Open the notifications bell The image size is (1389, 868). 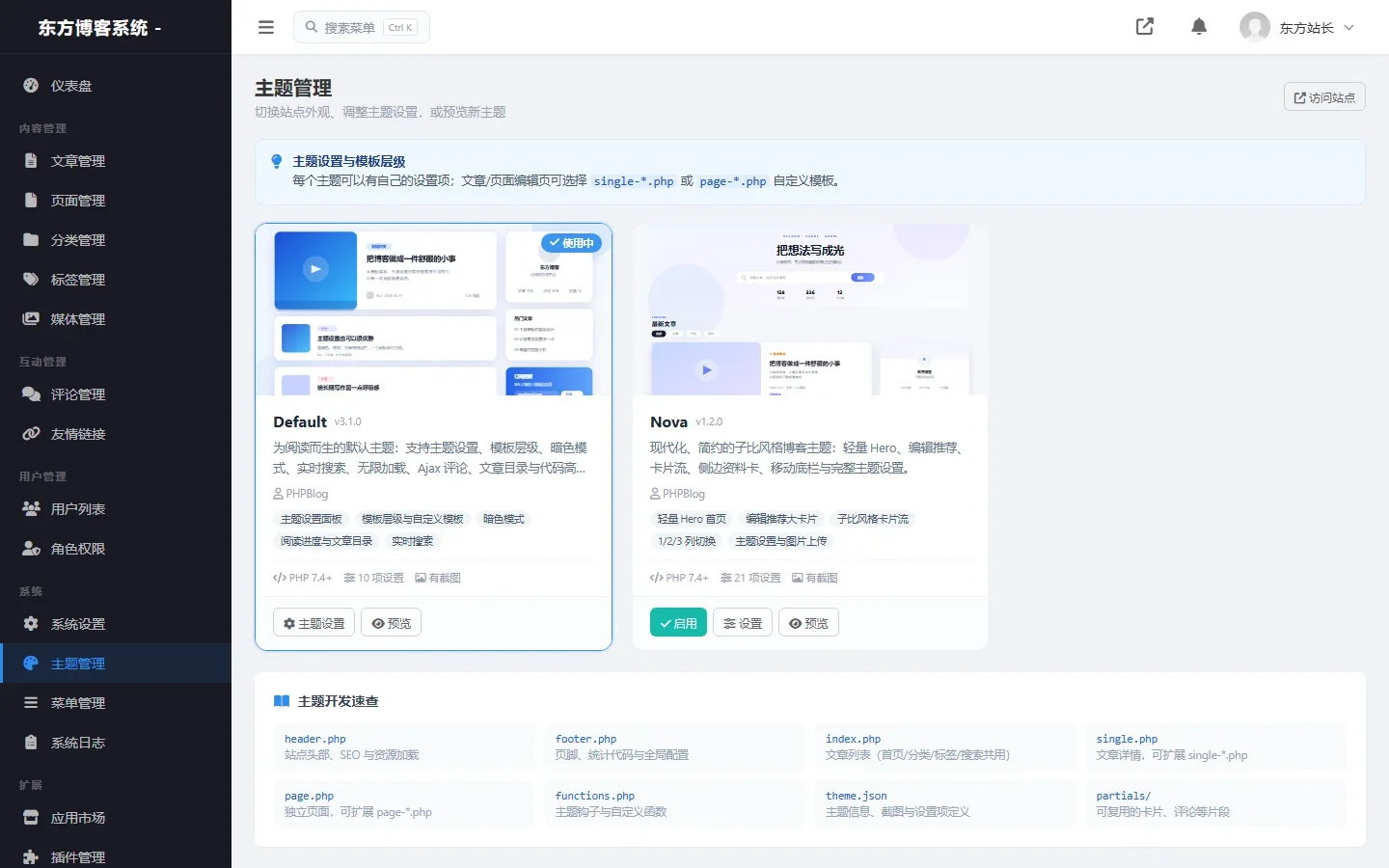[1199, 27]
